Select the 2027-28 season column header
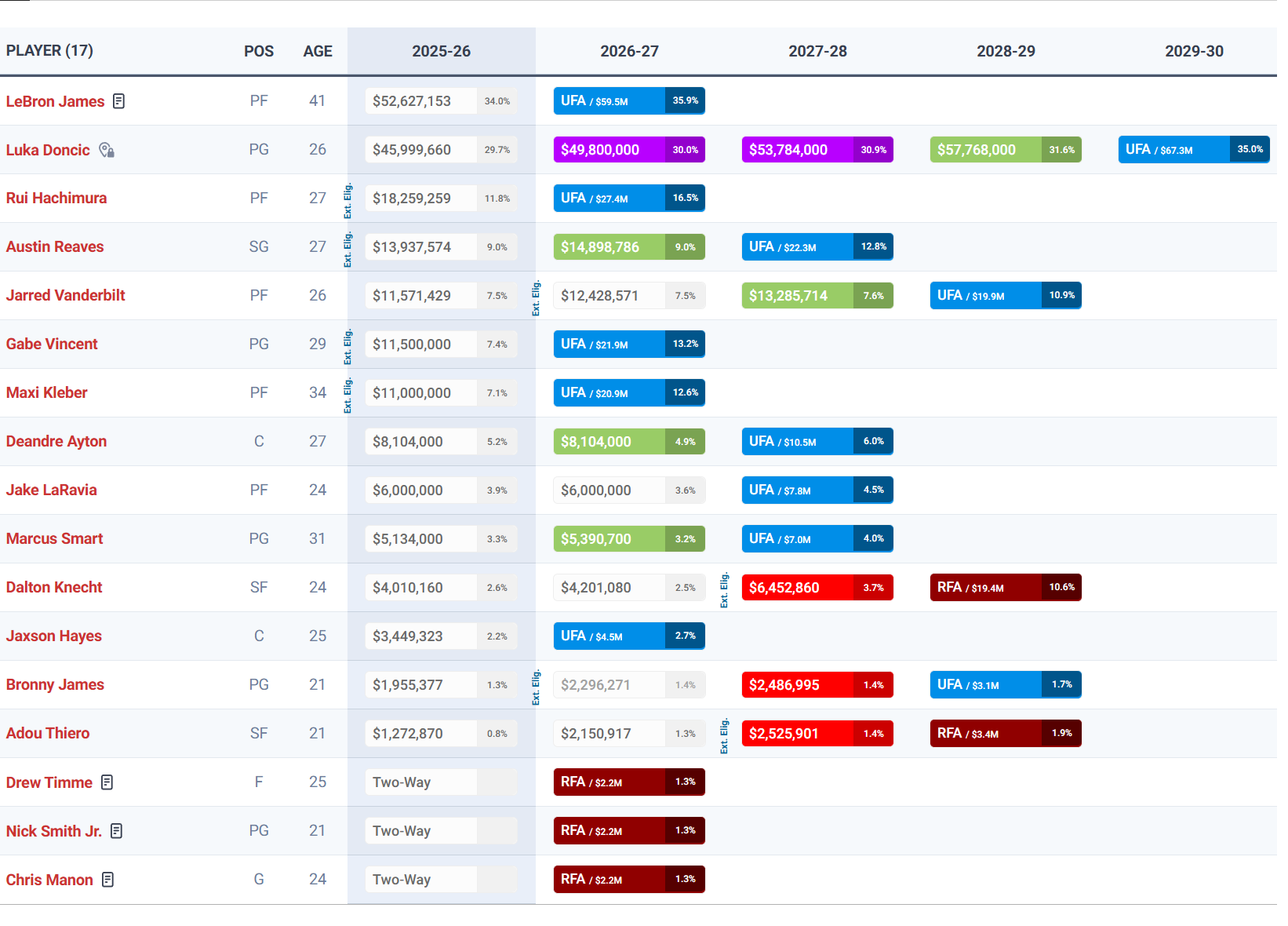 point(818,52)
